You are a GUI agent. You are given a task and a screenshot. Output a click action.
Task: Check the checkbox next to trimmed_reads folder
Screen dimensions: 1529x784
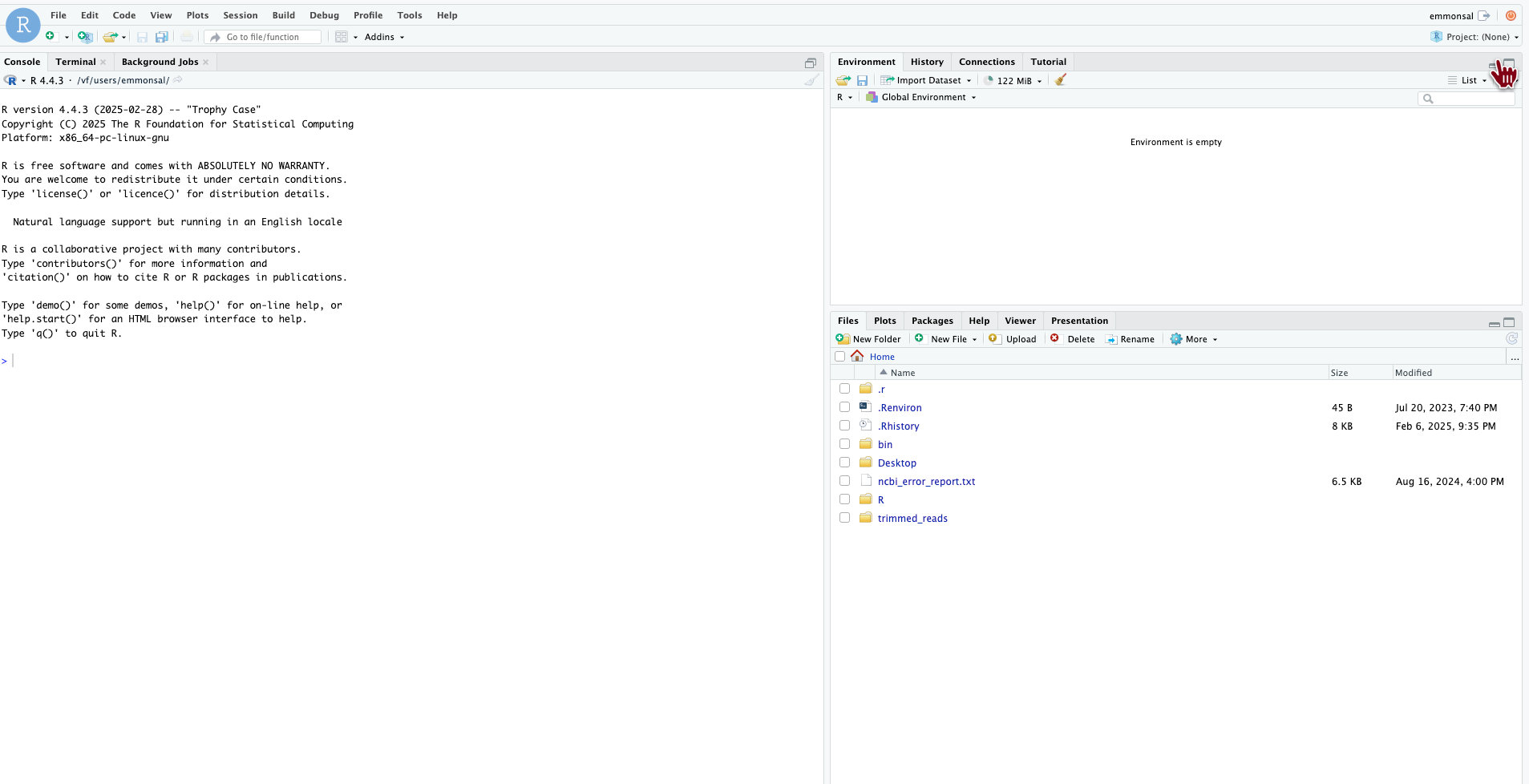click(x=844, y=517)
